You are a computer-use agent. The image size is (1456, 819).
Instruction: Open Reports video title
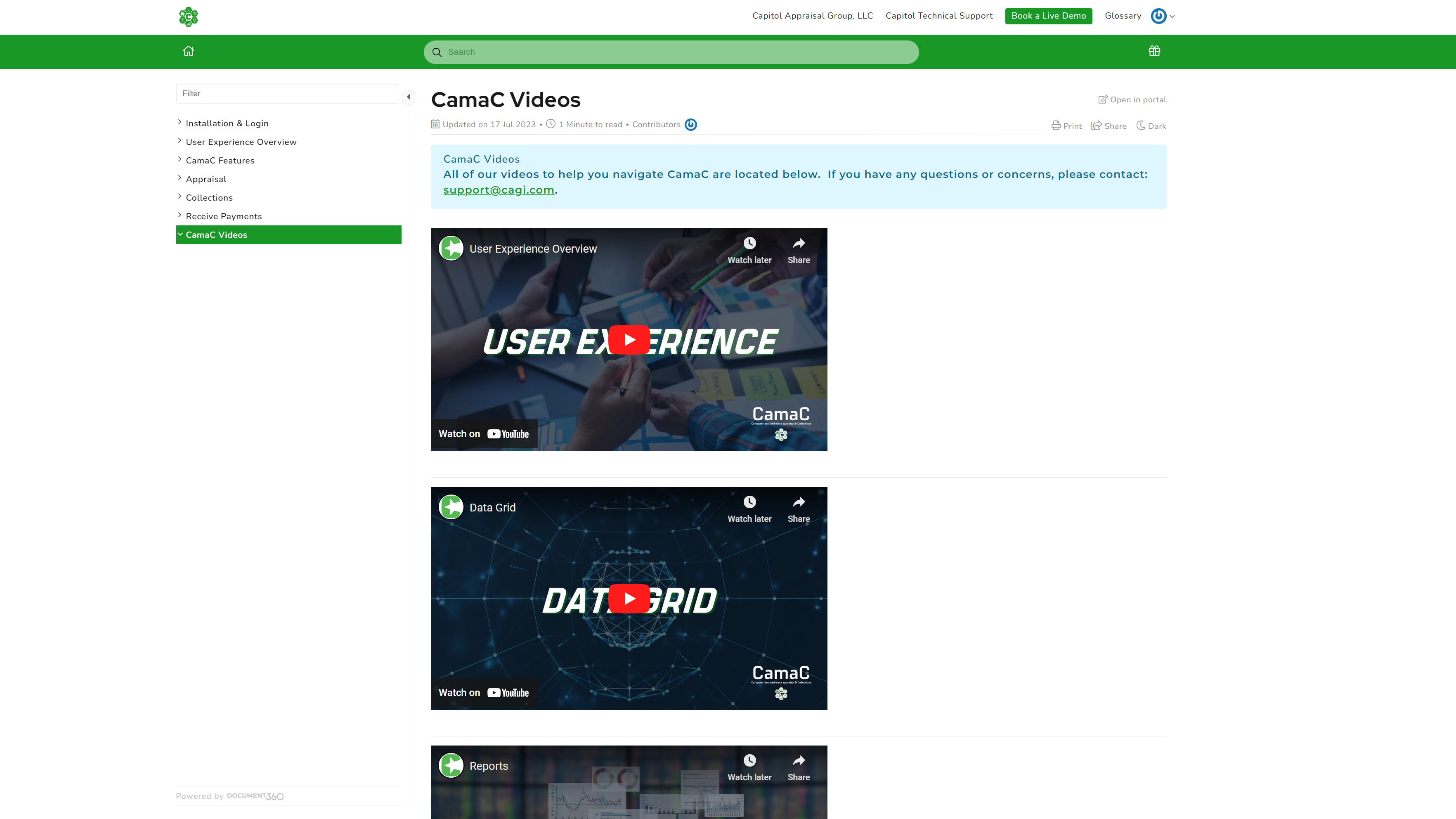pyautogui.click(x=488, y=766)
